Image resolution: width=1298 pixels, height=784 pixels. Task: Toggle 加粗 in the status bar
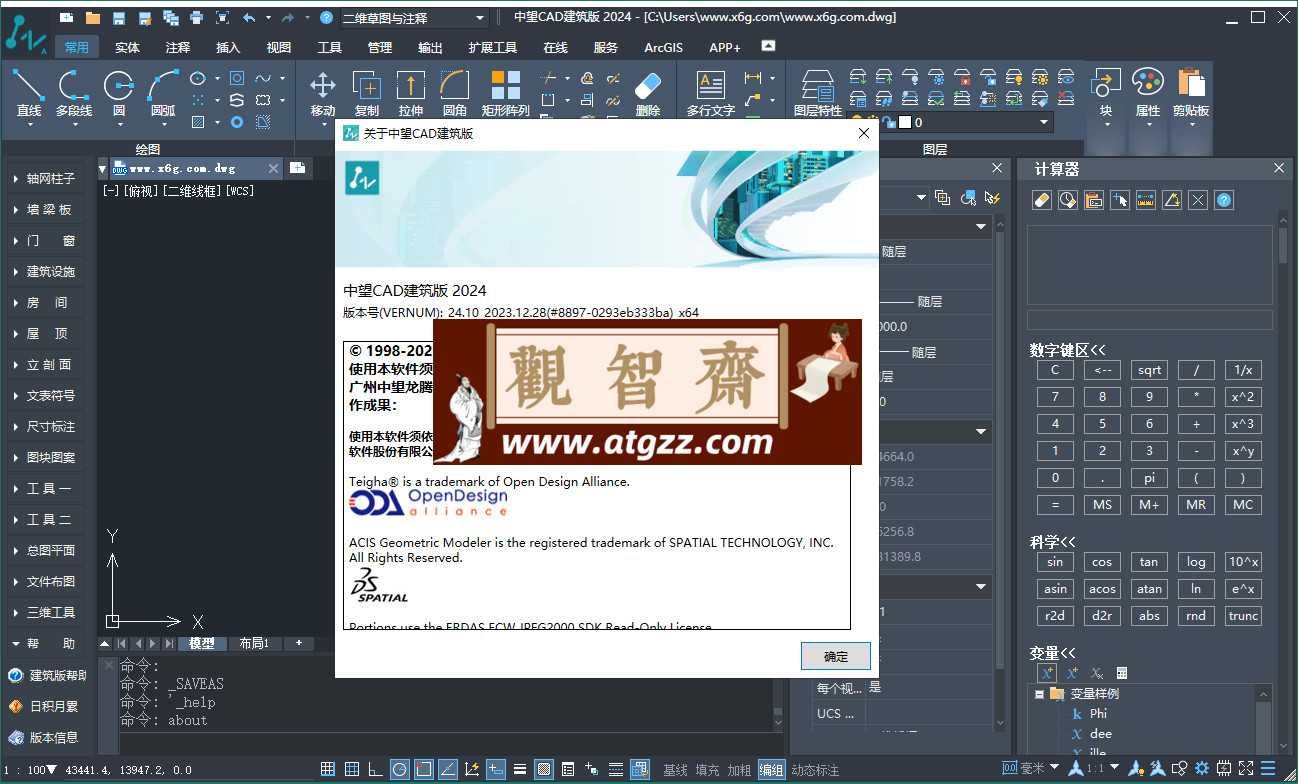click(739, 770)
